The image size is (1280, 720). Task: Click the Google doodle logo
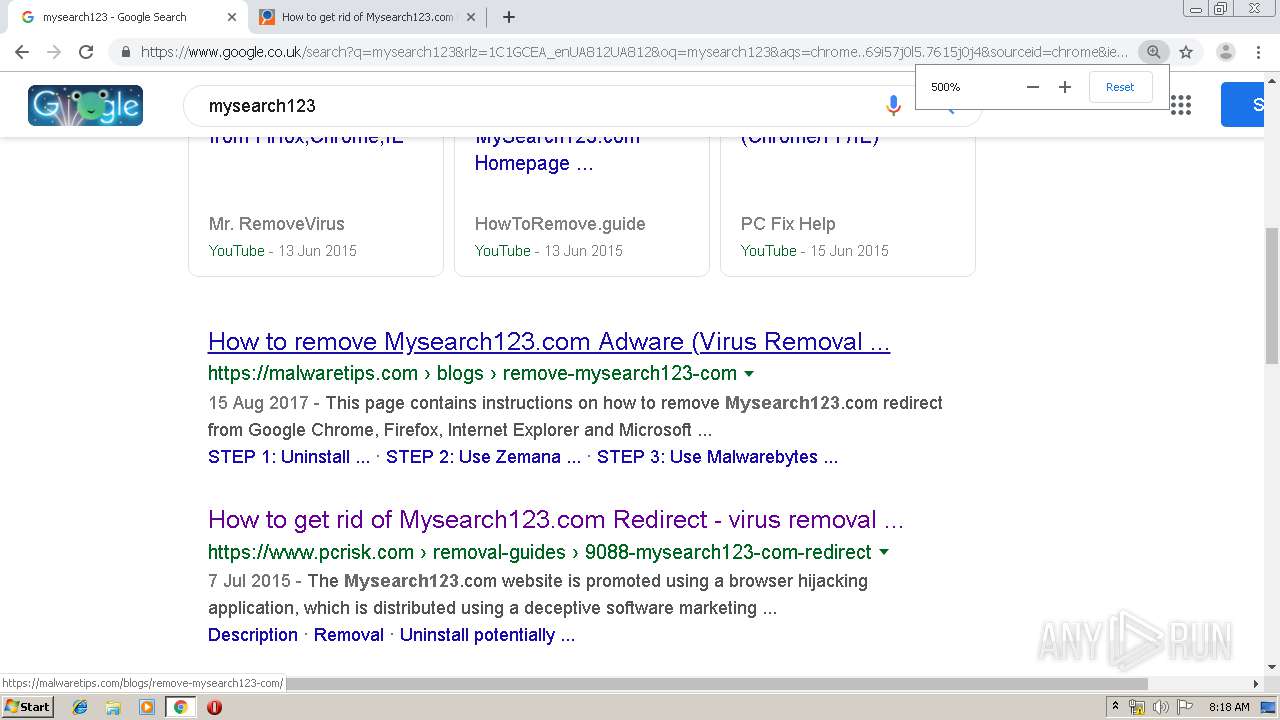tap(85, 105)
